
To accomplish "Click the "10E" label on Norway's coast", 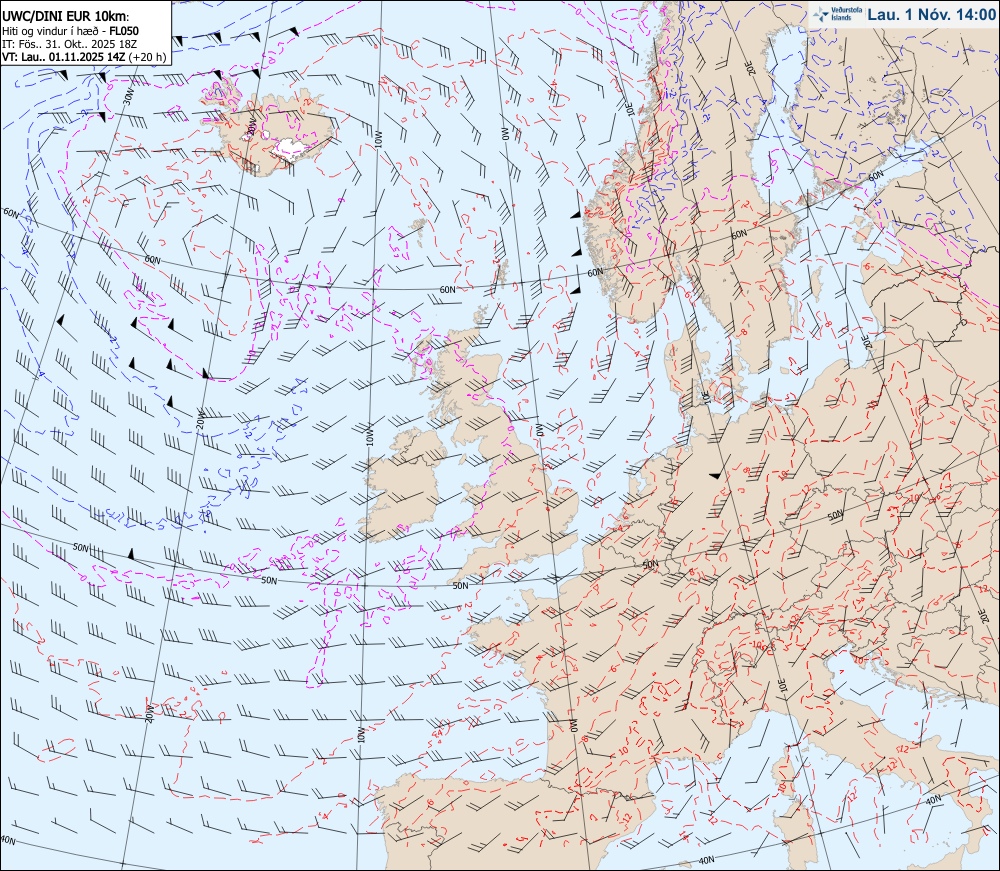I will pyautogui.click(x=629, y=108).
